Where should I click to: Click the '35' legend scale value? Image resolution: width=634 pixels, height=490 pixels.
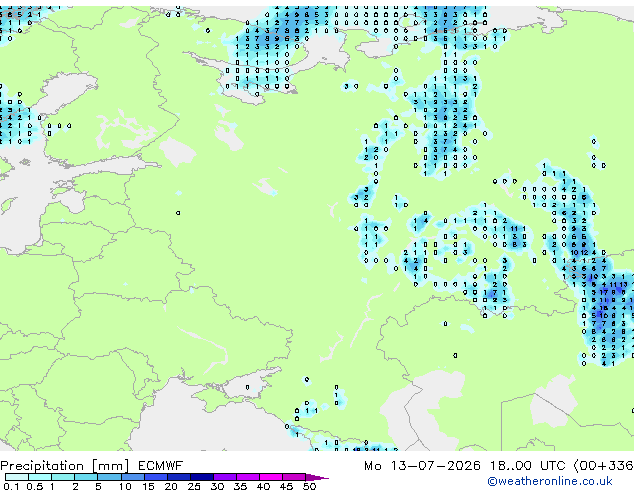pyautogui.click(x=240, y=486)
